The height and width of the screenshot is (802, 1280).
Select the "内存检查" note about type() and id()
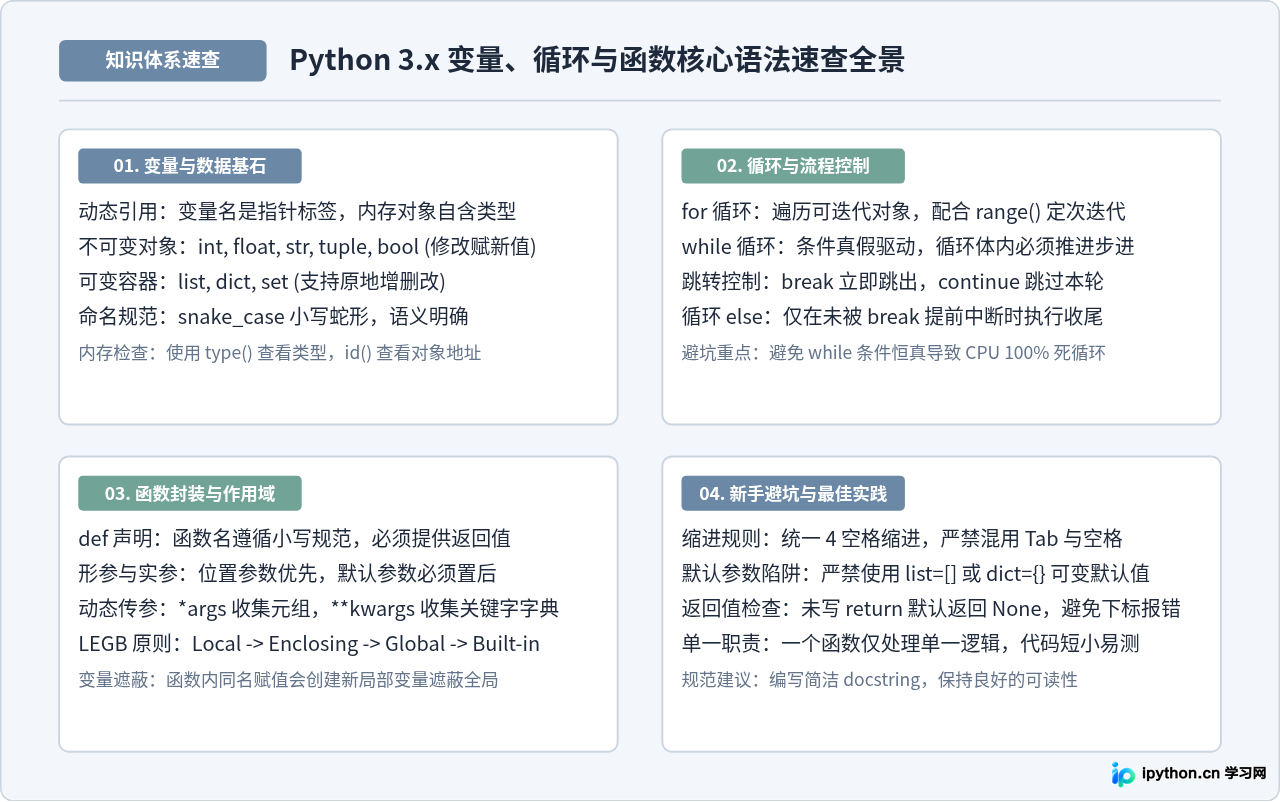[280, 353]
